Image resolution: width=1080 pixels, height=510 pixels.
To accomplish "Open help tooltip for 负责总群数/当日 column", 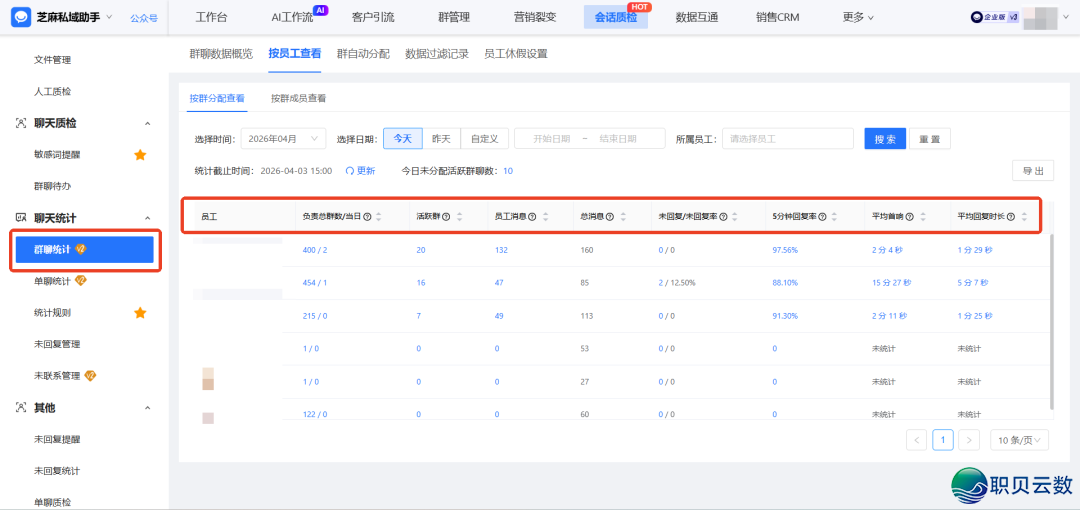I will pyautogui.click(x=367, y=216).
